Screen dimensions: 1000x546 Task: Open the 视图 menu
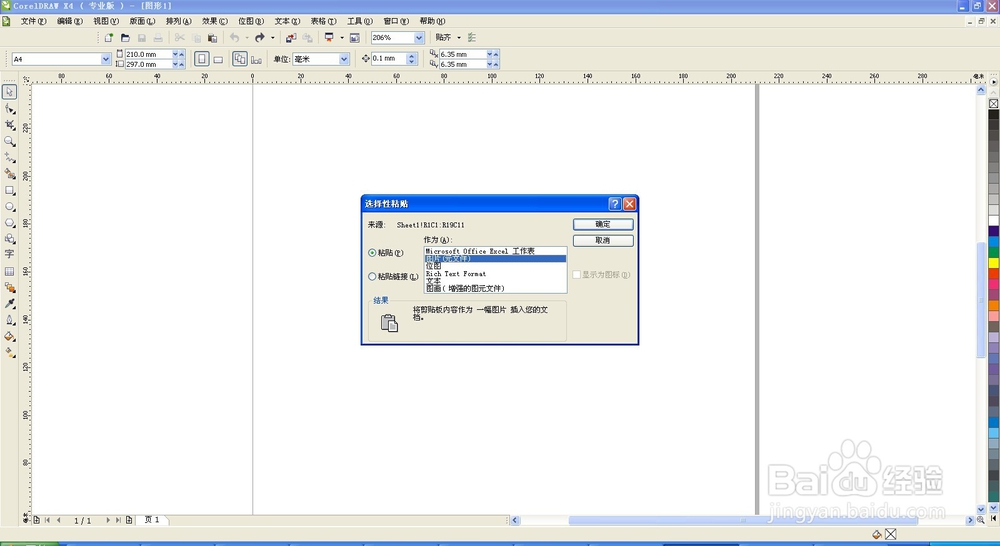click(106, 21)
